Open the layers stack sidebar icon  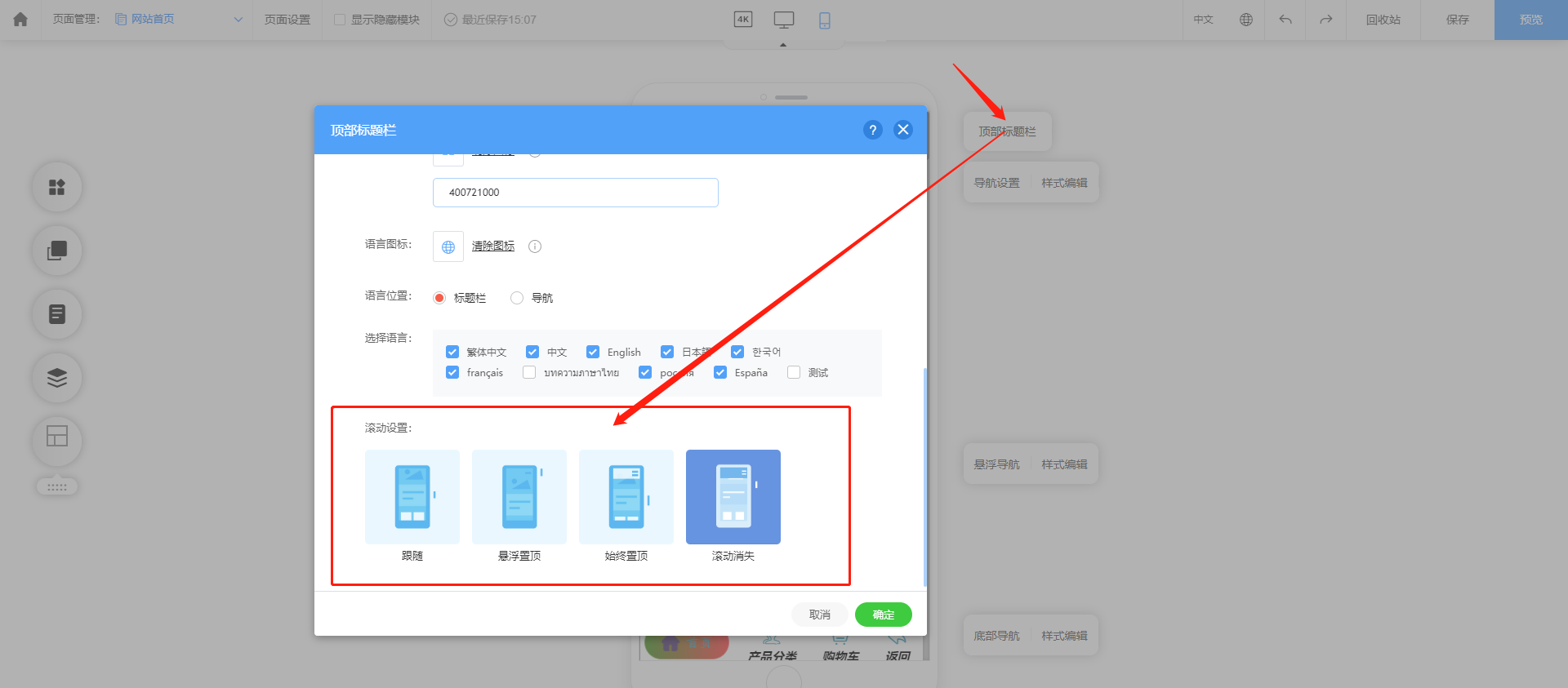tap(57, 378)
